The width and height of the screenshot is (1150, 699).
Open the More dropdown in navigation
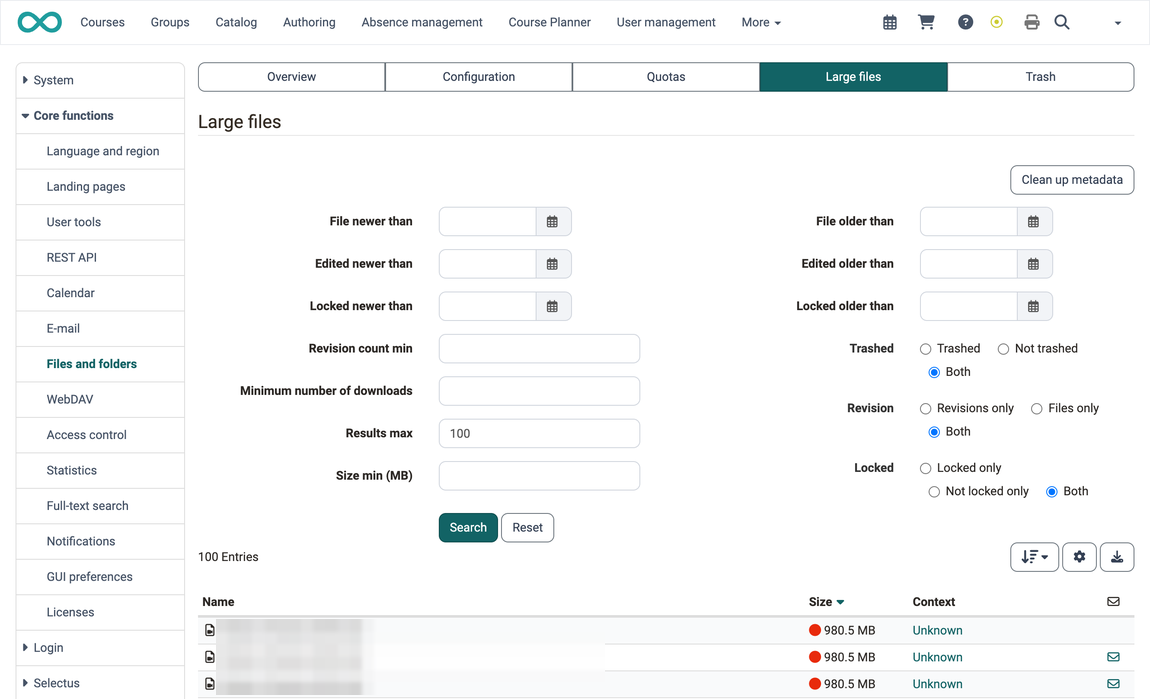pyautogui.click(x=761, y=23)
